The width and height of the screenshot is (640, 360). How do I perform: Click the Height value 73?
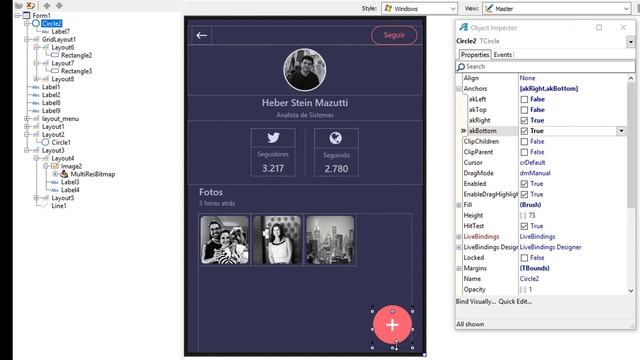[531, 216]
